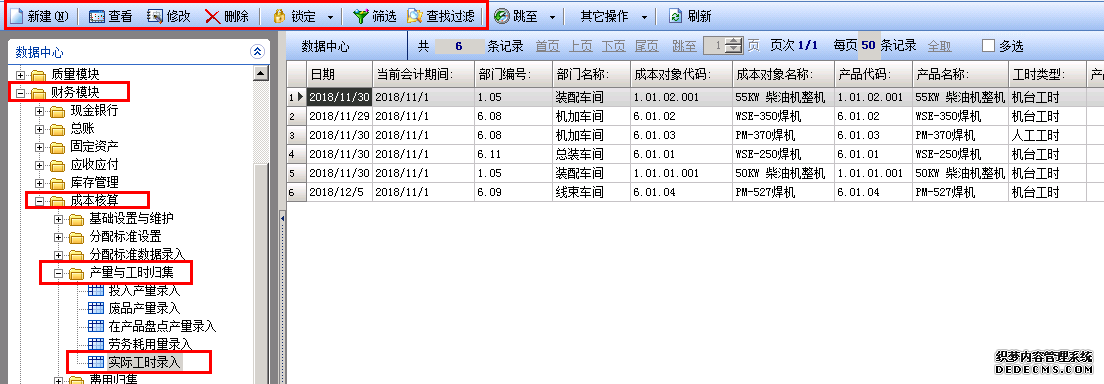Screen dimensions: 1104x384
Task: Click the panel splitter collapse arrow
Action: click(282, 219)
